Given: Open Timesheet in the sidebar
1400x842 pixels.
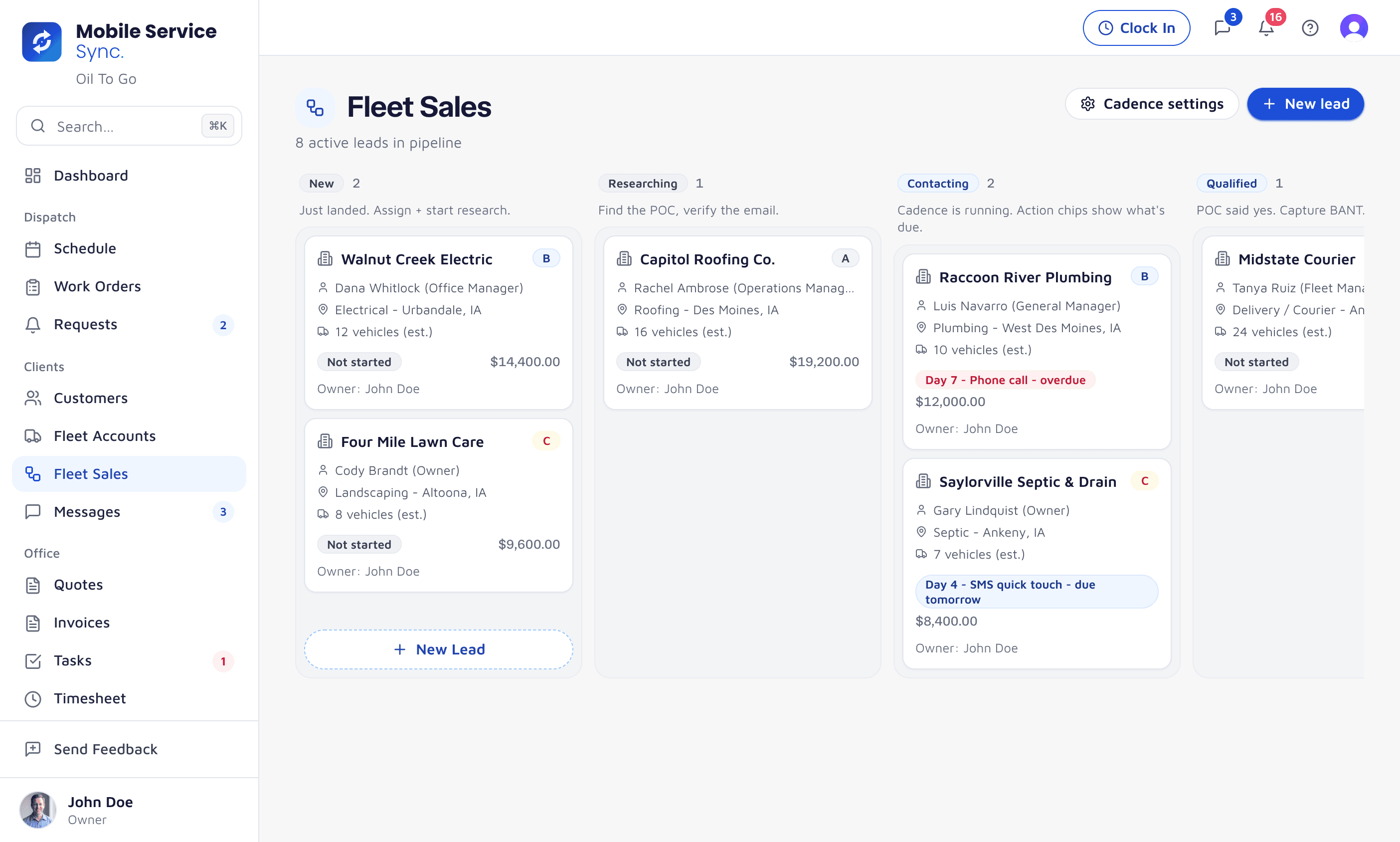Looking at the screenshot, I should coord(129,698).
